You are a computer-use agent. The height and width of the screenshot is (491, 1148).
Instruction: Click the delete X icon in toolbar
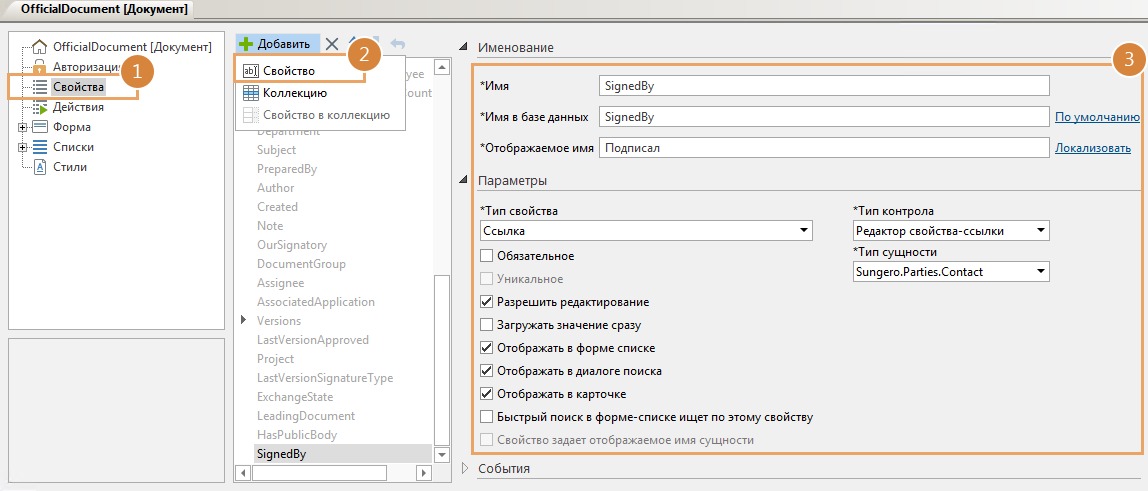pyautogui.click(x=333, y=44)
